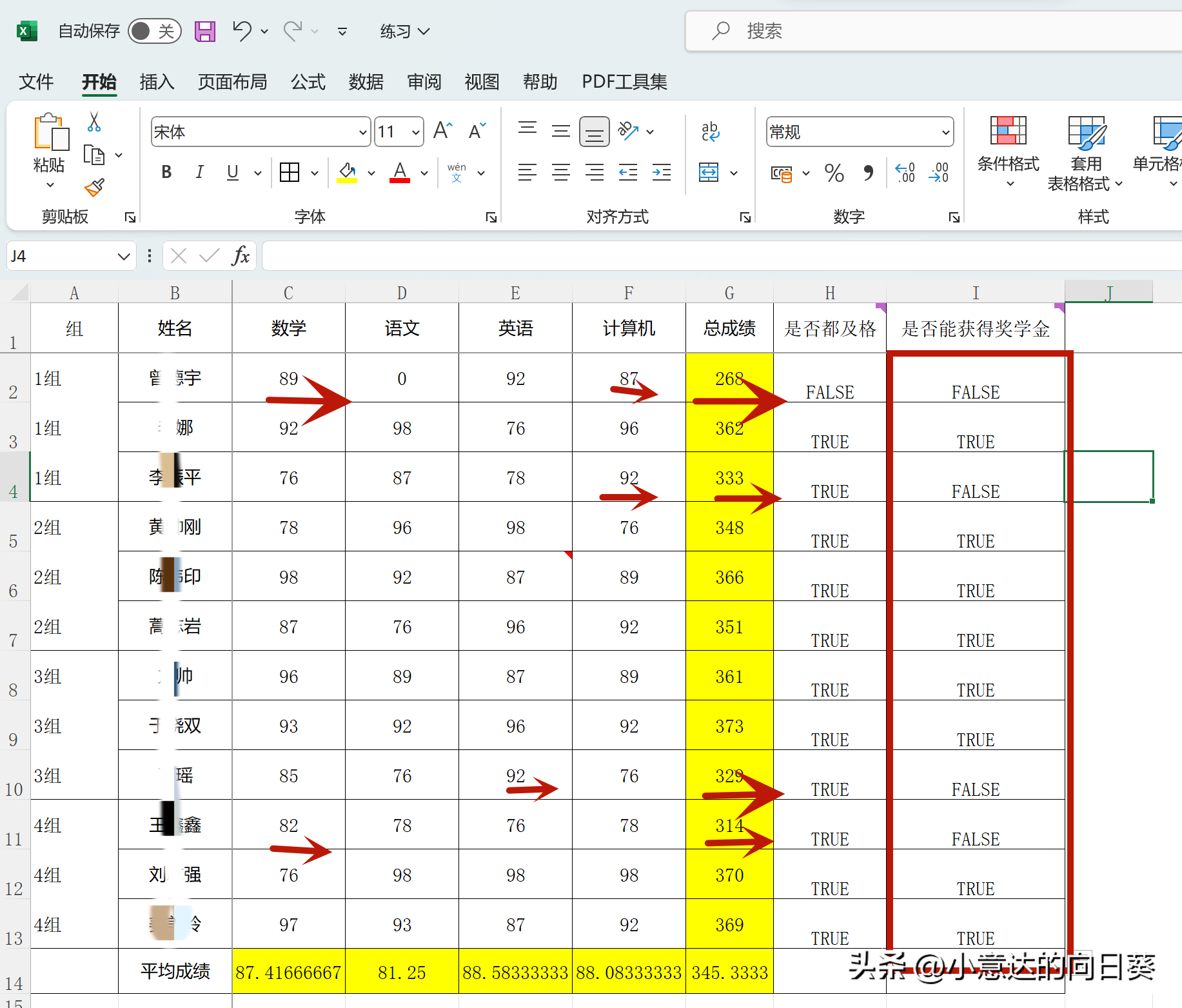Click the Format Painter brush icon

94,188
